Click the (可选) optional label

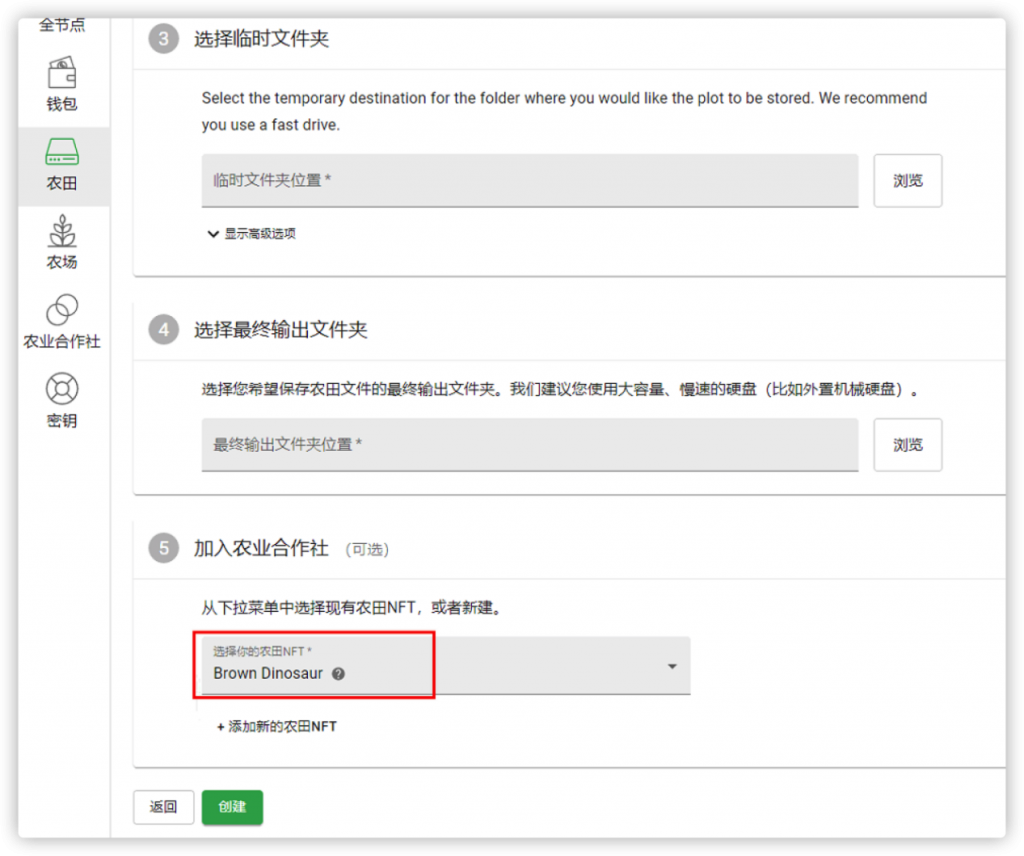coord(367,550)
